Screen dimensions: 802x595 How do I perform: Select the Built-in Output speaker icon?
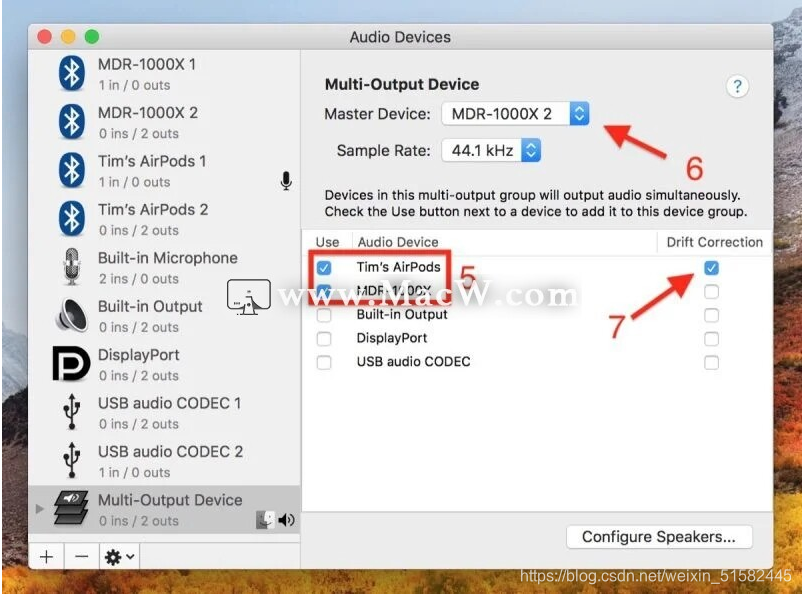(71, 315)
